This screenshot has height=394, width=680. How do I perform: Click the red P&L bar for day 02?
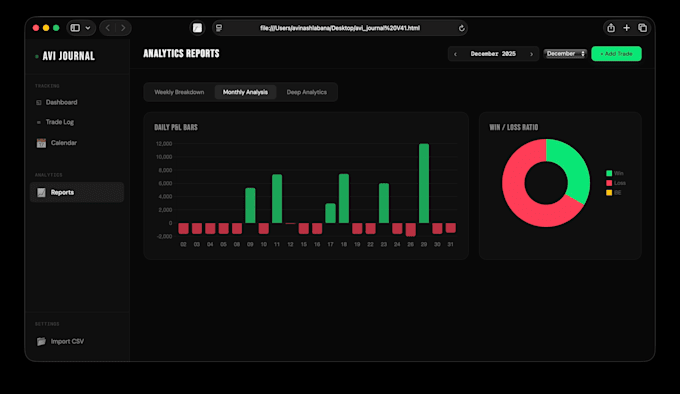point(183,228)
